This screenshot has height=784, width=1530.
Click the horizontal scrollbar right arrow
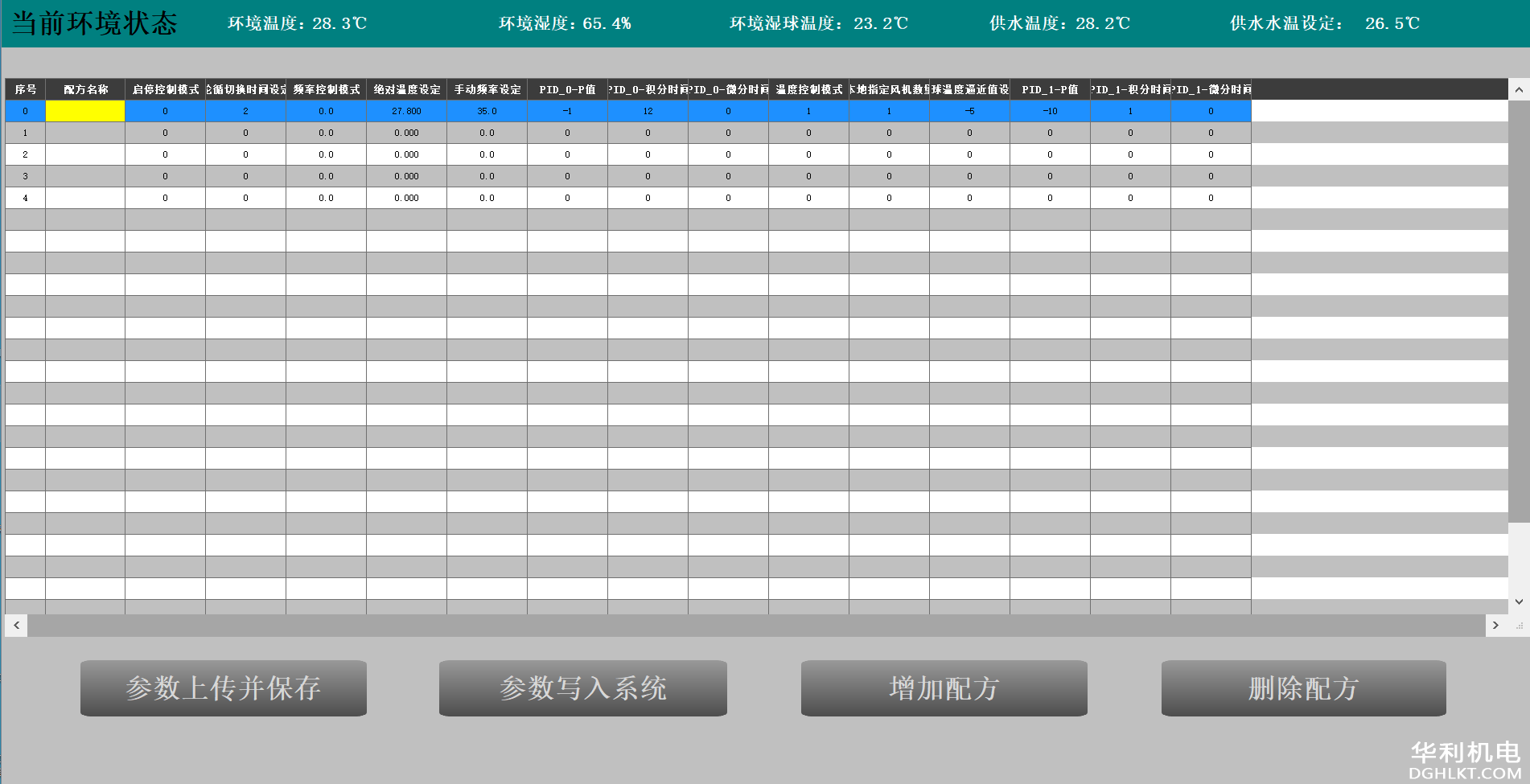(x=1495, y=626)
